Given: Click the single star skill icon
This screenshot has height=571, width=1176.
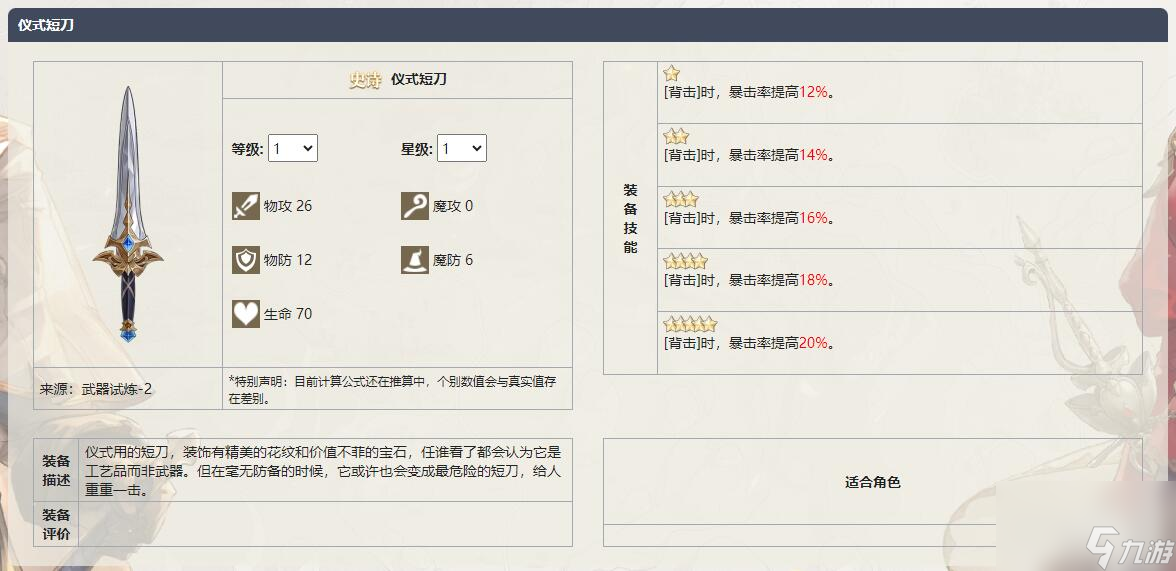Looking at the screenshot, I should (x=671, y=74).
